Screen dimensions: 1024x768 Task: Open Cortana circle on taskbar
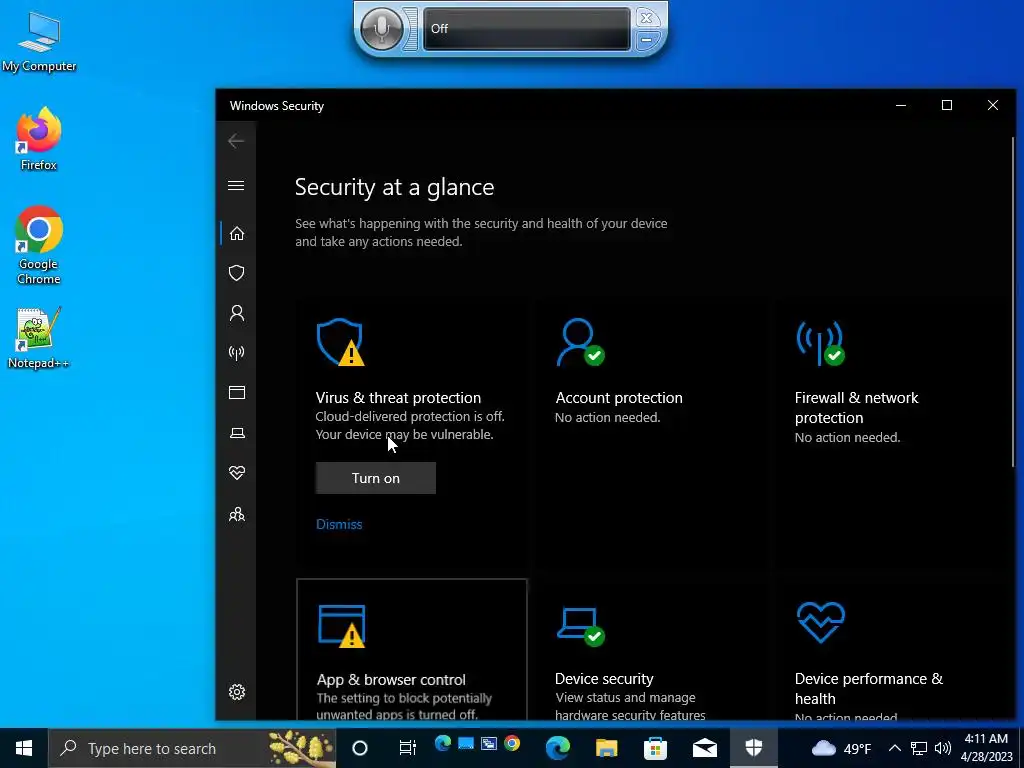[x=360, y=748]
